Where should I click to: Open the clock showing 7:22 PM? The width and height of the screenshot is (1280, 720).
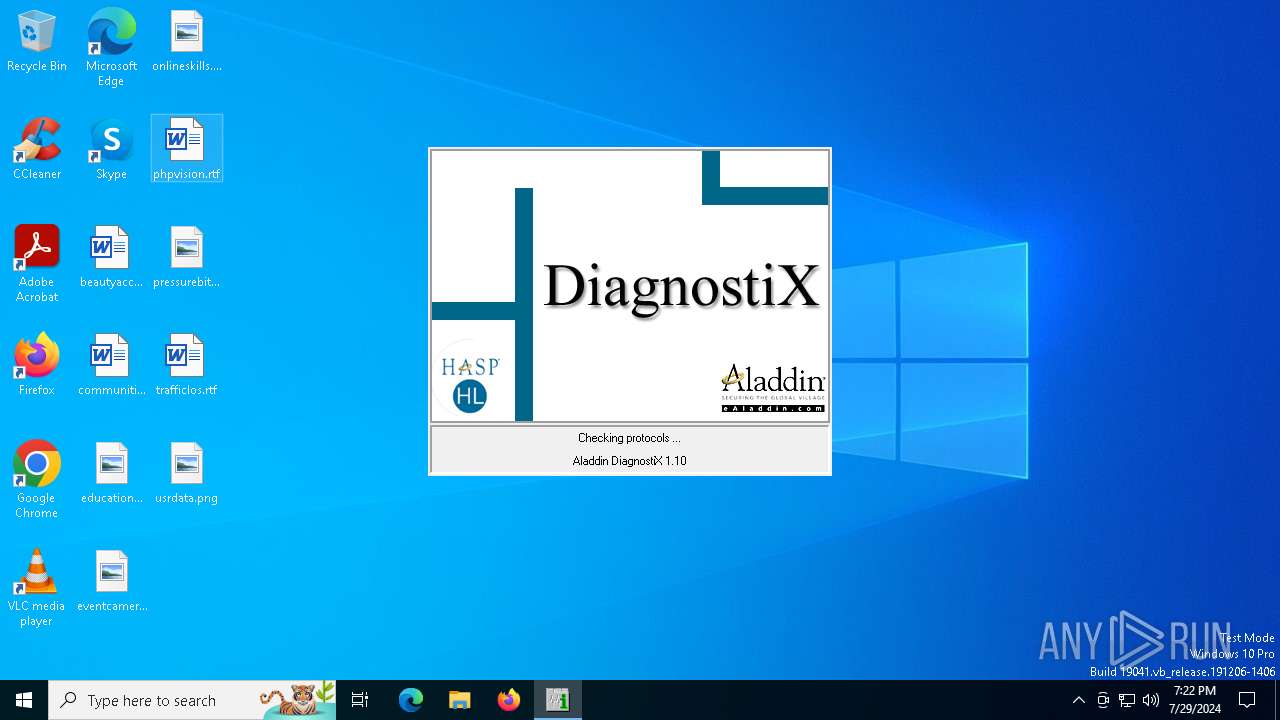click(x=1195, y=700)
